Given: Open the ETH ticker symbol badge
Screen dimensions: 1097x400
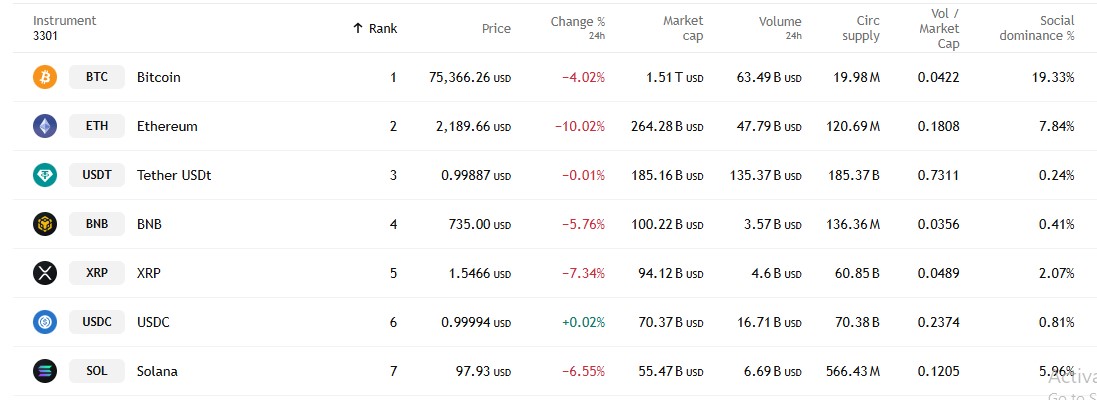Looking at the screenshot, I should [97, 126].
